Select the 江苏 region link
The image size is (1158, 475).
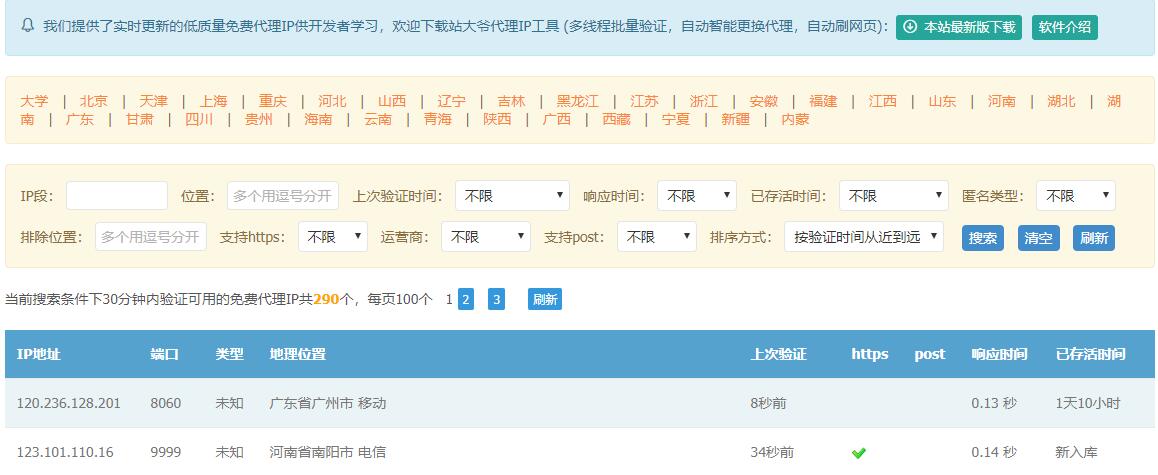click(x=644, y=101)
